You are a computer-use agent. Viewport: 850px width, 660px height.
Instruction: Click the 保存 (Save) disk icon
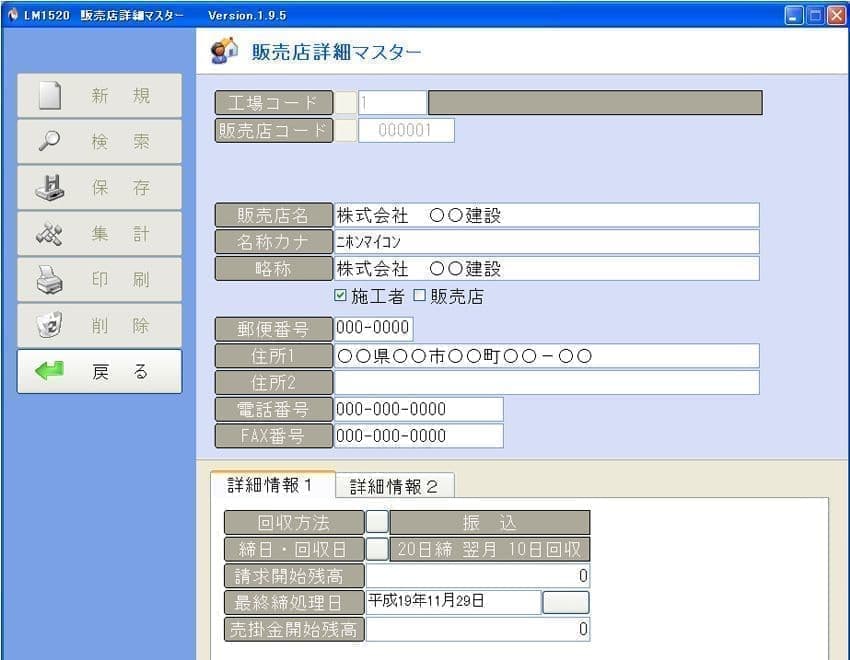tap(49, 188)
